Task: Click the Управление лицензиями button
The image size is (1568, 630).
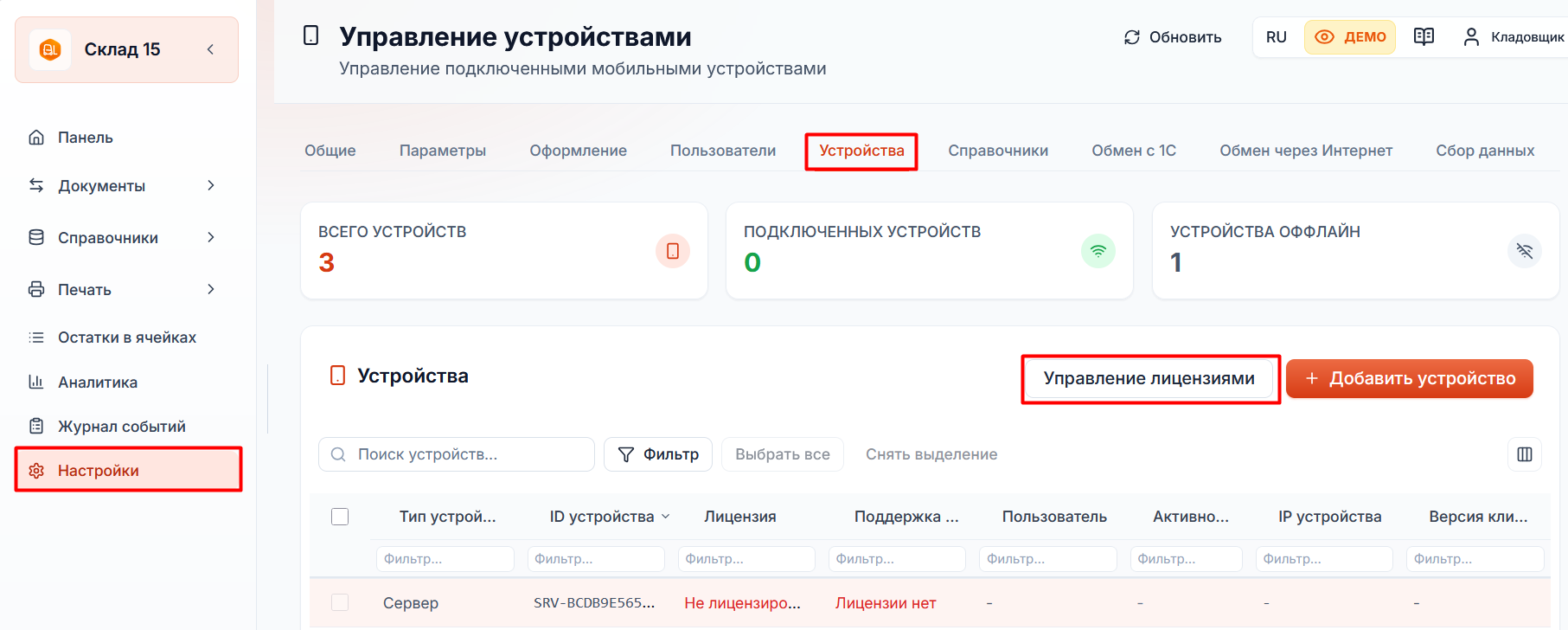Action: 1149,378
